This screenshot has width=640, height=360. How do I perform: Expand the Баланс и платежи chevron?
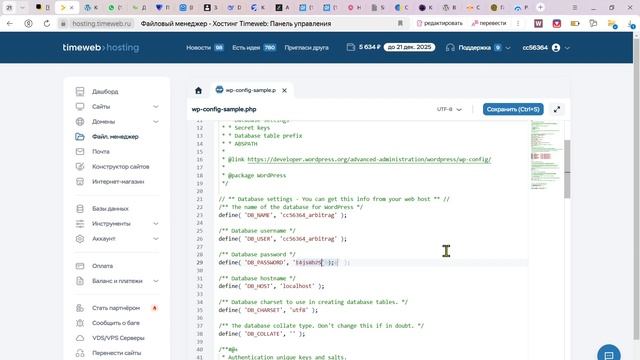[x=156, y=281]
